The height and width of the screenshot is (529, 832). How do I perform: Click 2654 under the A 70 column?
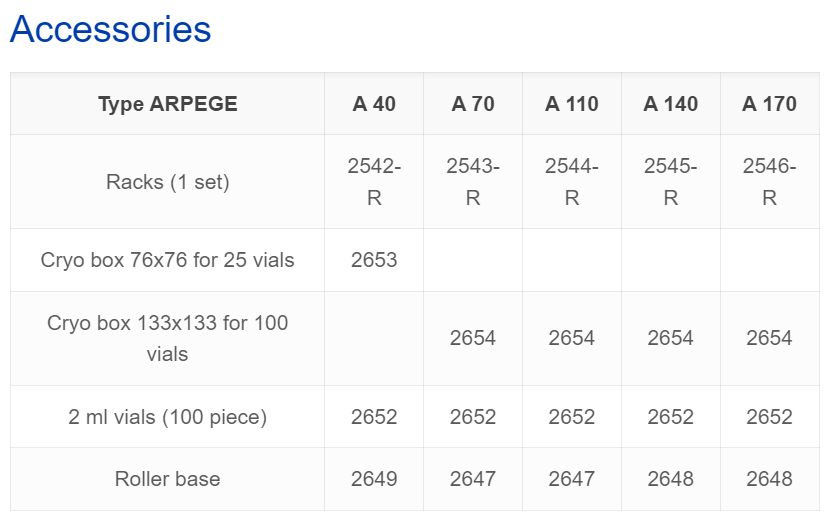point(473,339)
